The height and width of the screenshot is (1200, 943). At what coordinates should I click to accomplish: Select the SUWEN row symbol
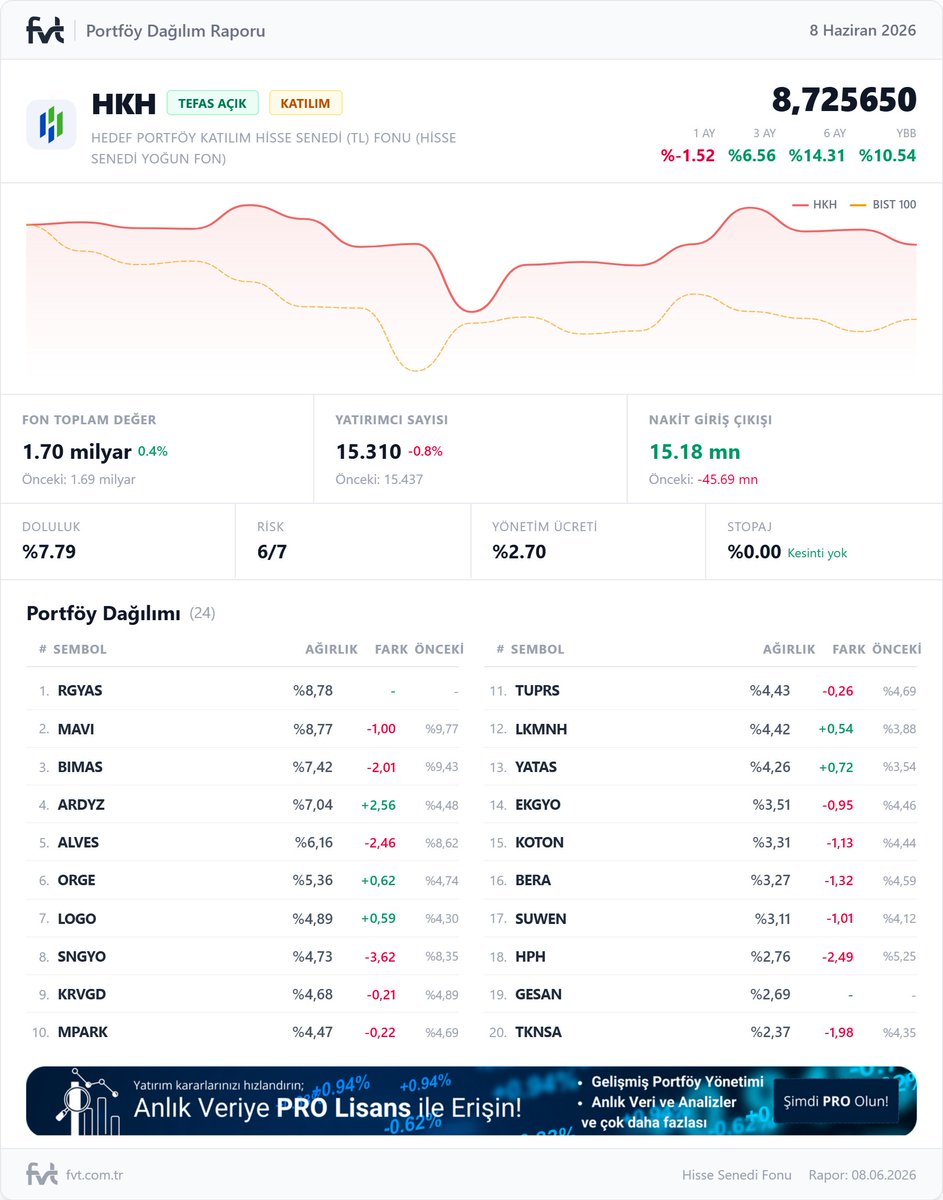pos(541,919)
